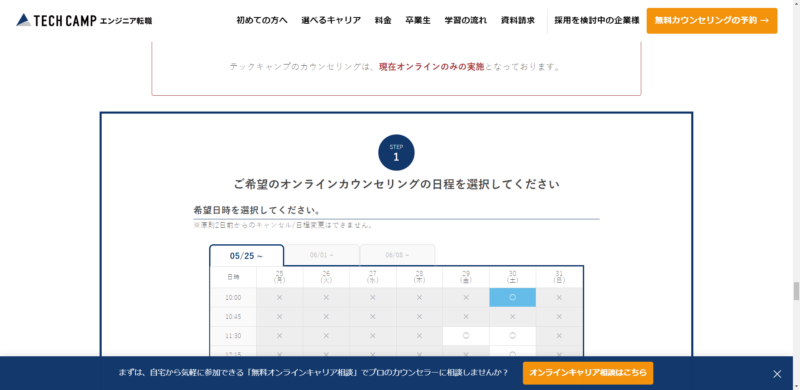Open the 料金 pricing page
The width and height of the screenshot is (800, 390).
[x=383, y=20]
